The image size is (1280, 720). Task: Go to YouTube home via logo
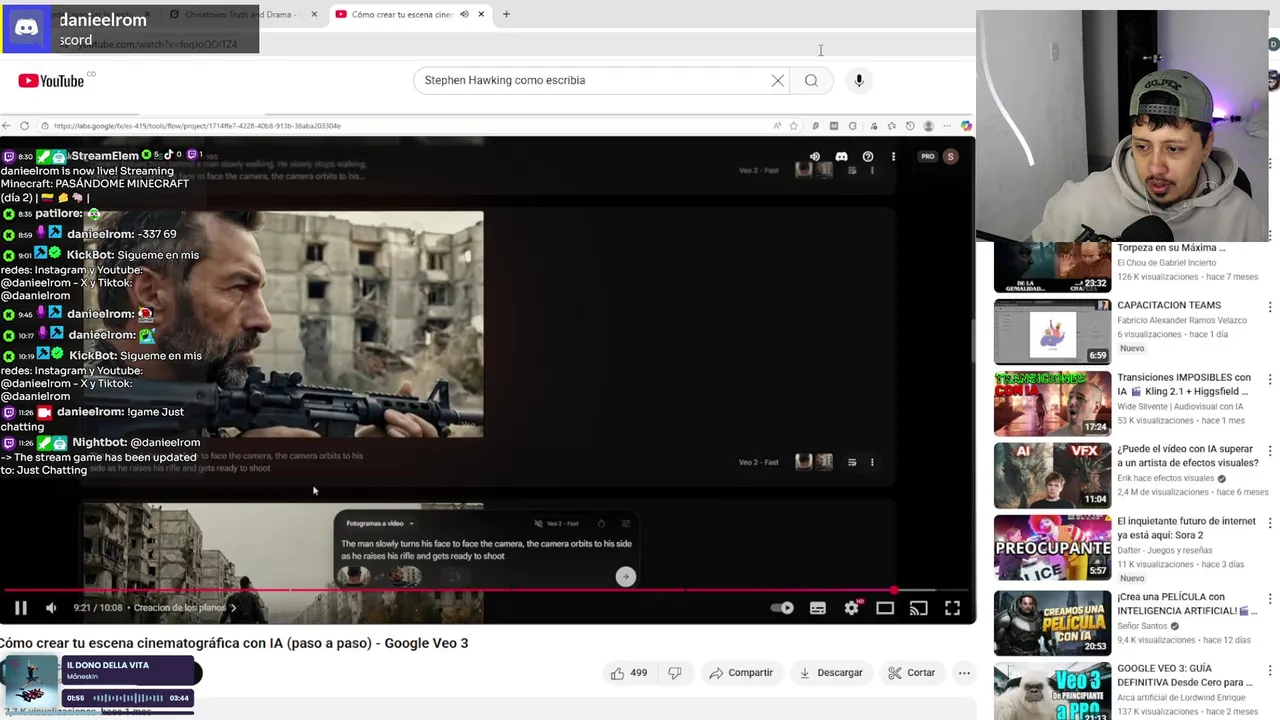pyautogui.click(x=50, y=81)
